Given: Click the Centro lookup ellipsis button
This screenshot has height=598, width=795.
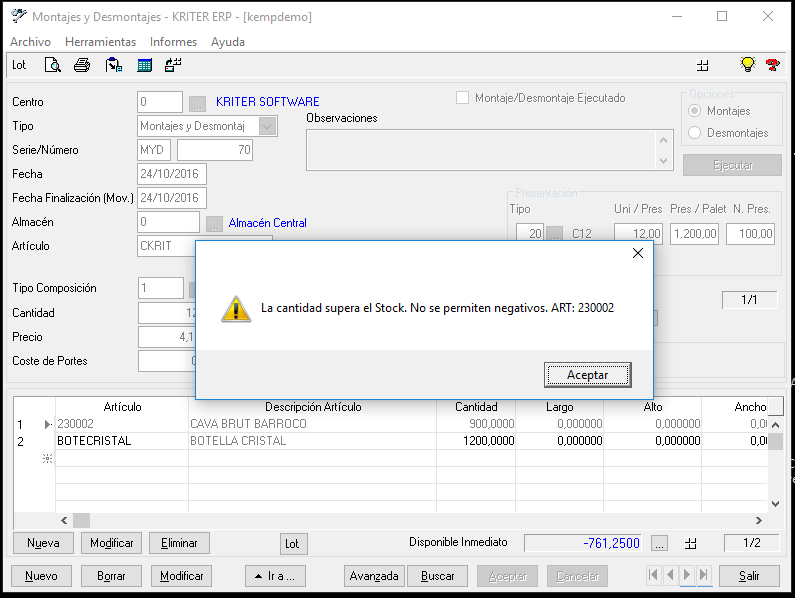Looking at the screenshot, I should [197, 103].
